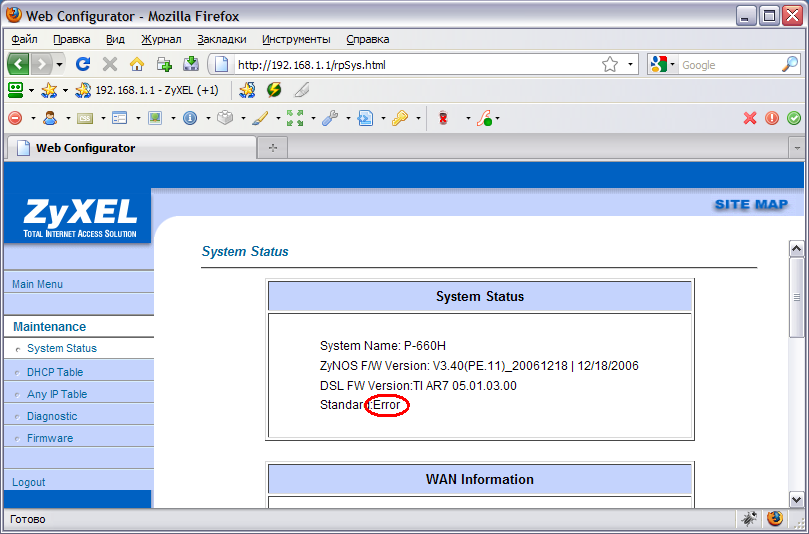Open the Справка menu
Viewport: 809px width, 534px height.
(367, 39)
